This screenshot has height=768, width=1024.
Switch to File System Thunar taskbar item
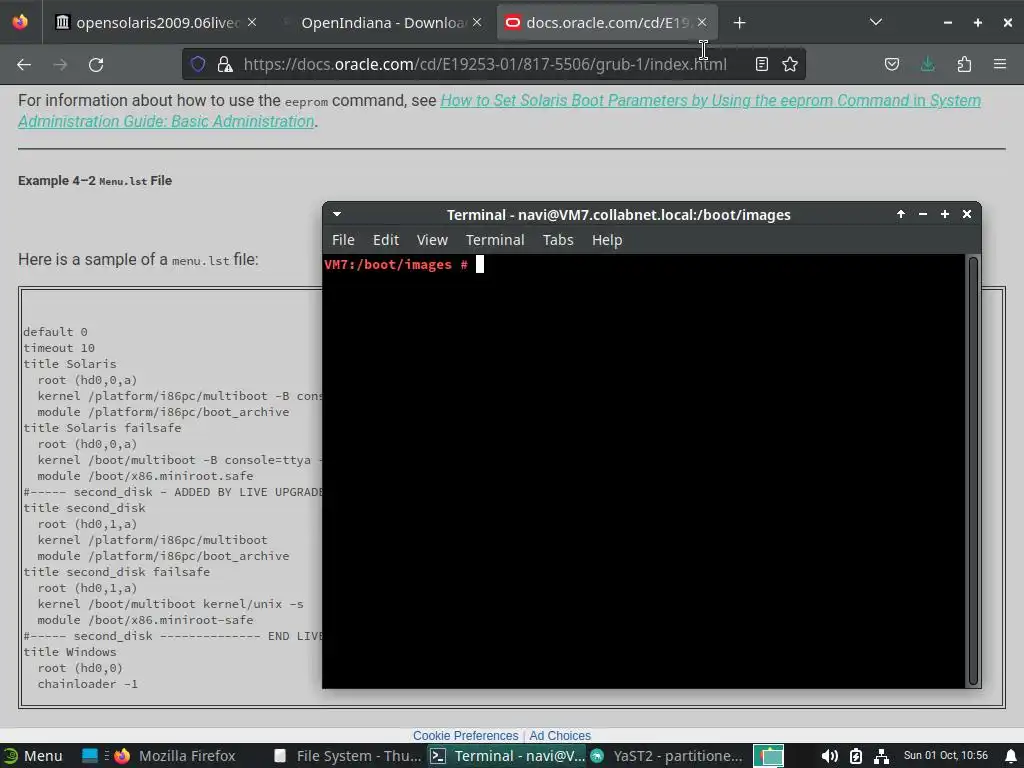click(347, 756)
